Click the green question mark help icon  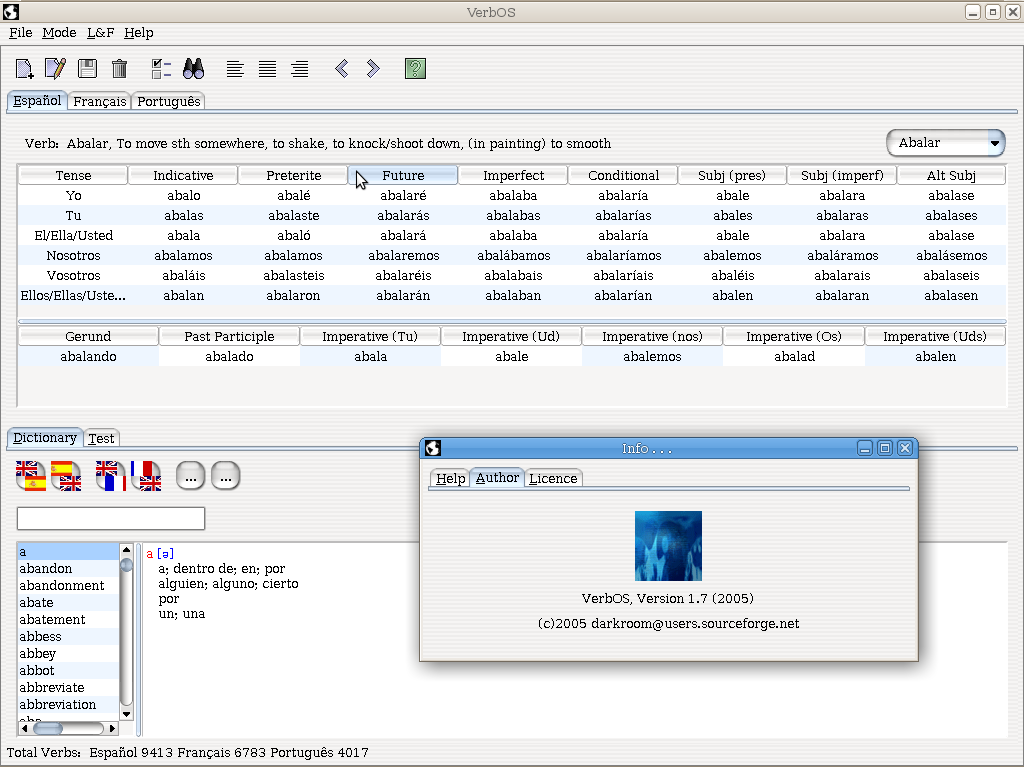coord(416,69)
